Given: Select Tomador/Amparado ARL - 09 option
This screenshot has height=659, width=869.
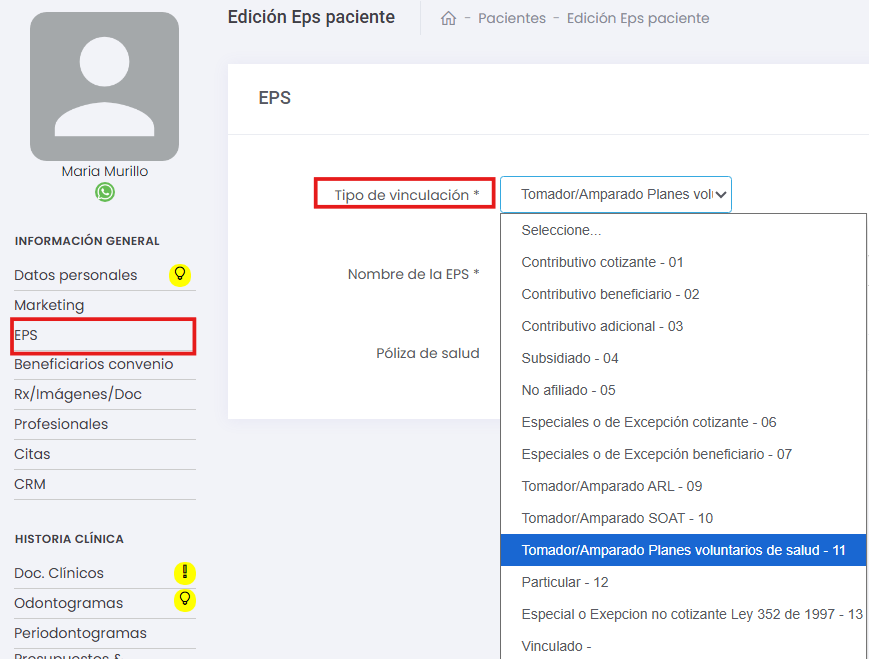Looking at the screenshot, I should pos(611,486).
